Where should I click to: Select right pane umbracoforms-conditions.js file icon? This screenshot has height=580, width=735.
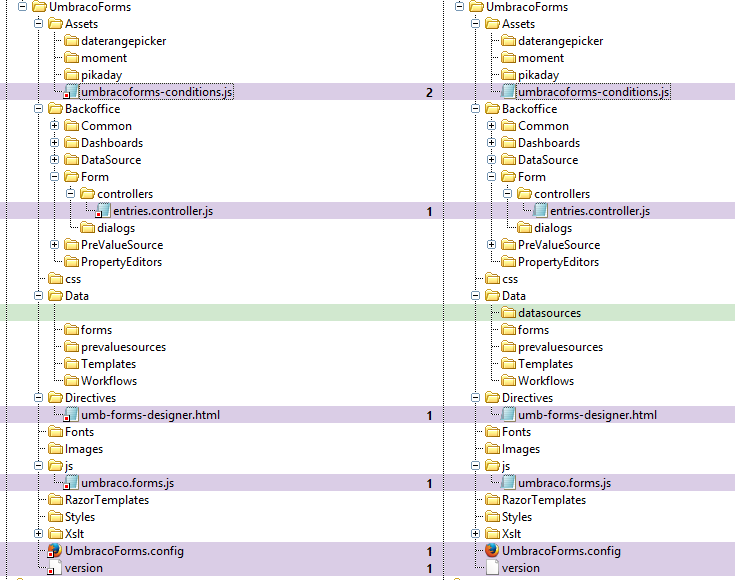tap(508, 91)
